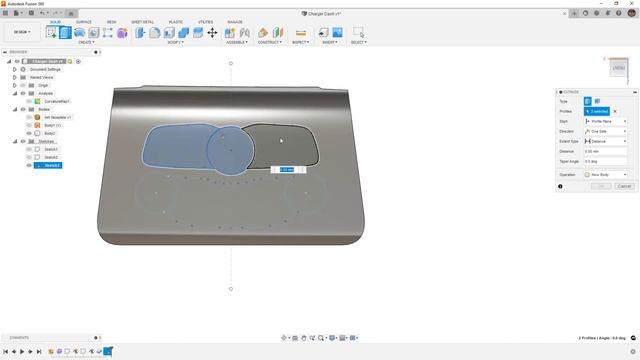This screenshot has height=360, width=640.
Task: Click the Offset Face tool
Action: [x=198, y=32]
